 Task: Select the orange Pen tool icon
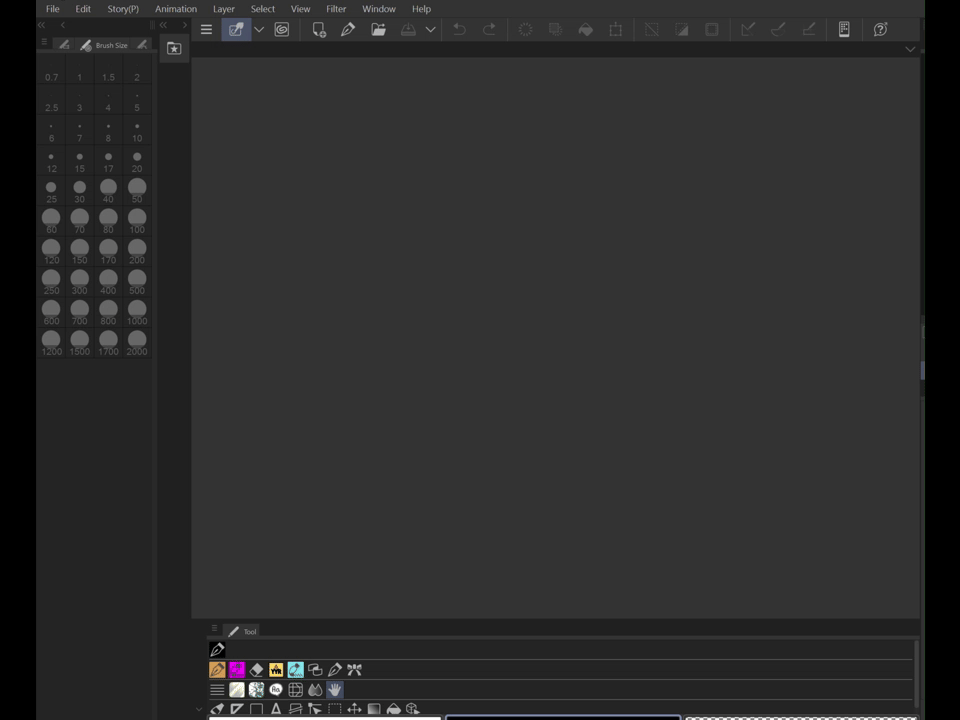point(217,670)
